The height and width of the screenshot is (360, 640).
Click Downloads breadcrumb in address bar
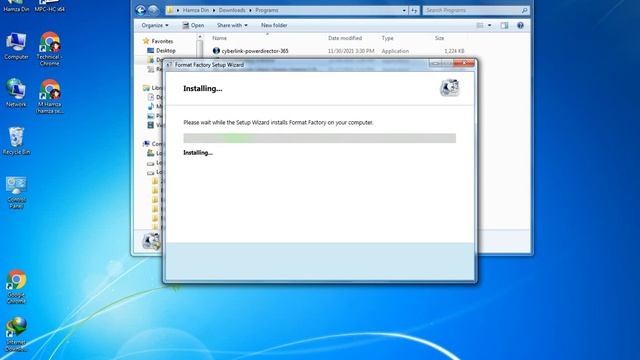[x=232, y=10]
